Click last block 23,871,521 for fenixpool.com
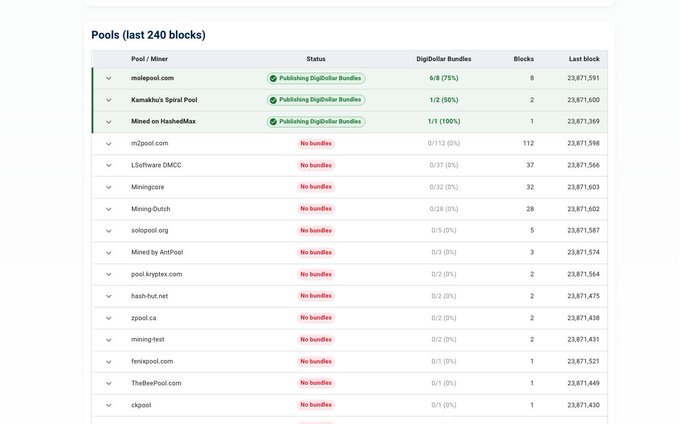680x424 pixels. point(583,361)
